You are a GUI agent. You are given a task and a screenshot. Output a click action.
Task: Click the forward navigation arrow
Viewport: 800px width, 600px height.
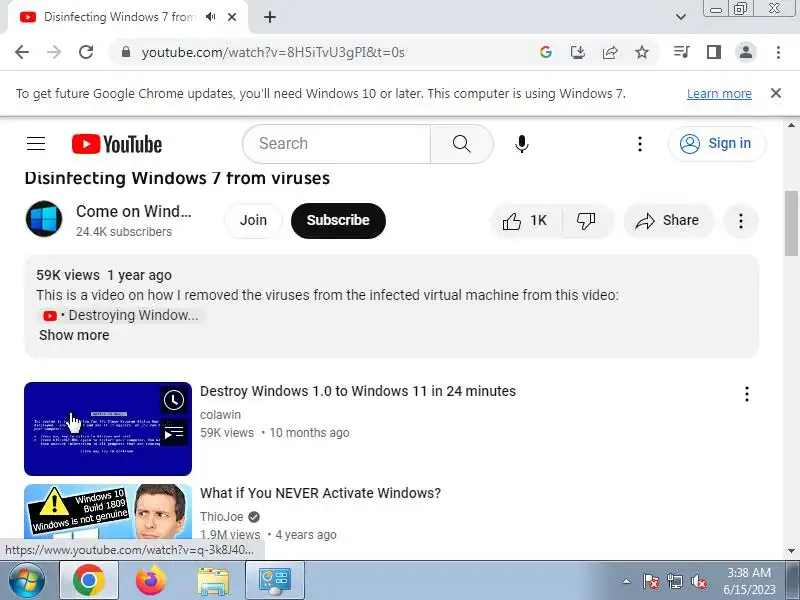54,52
